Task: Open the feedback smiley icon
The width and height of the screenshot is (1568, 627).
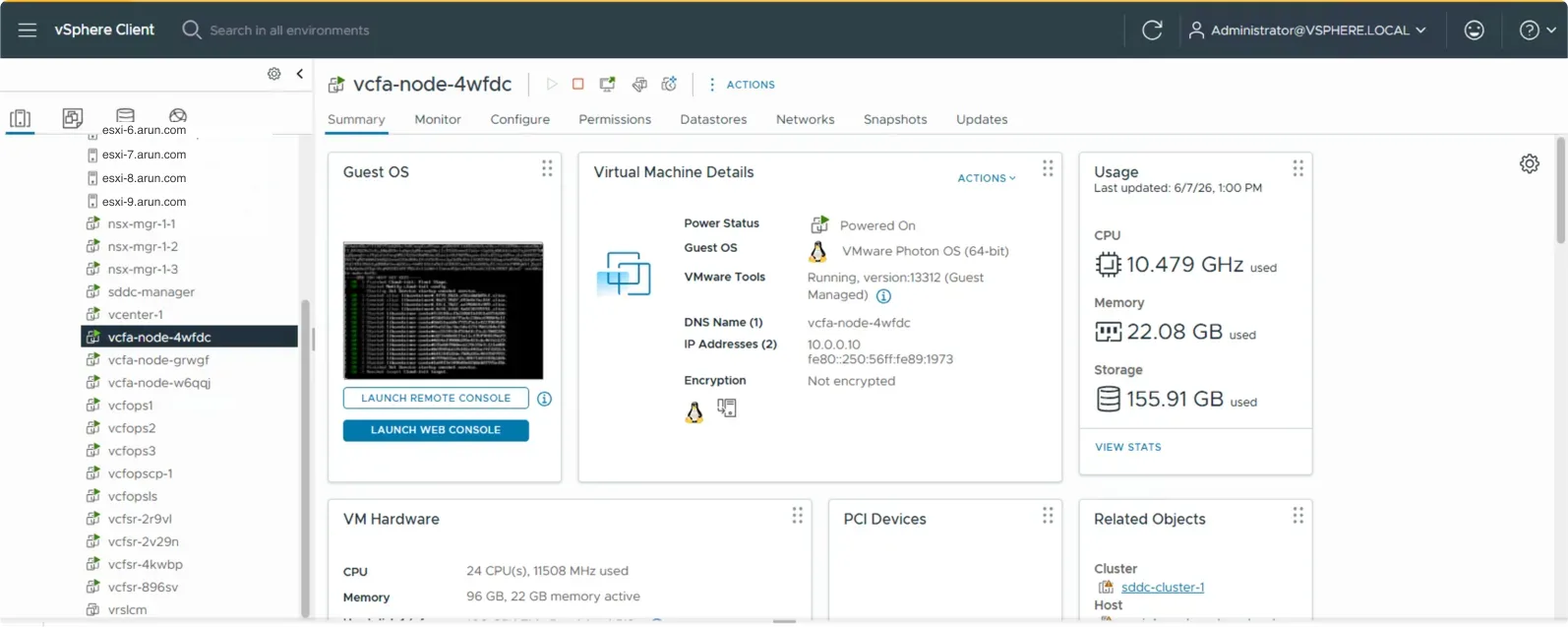Action: 1474,31
